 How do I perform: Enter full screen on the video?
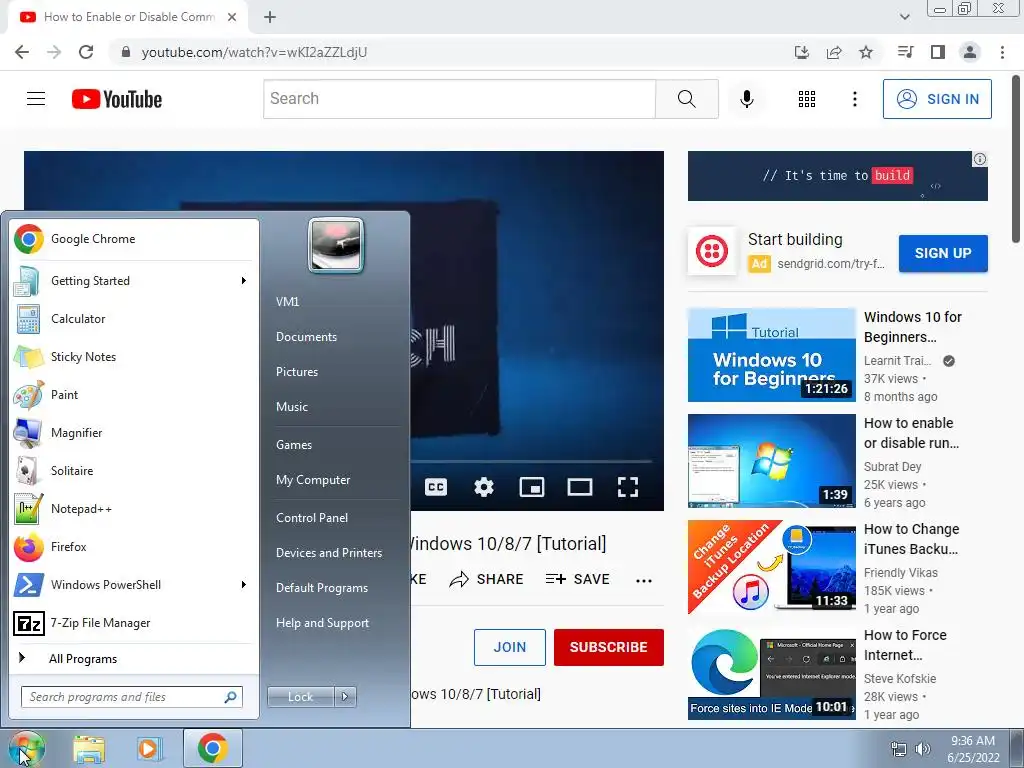pos(628,487)
